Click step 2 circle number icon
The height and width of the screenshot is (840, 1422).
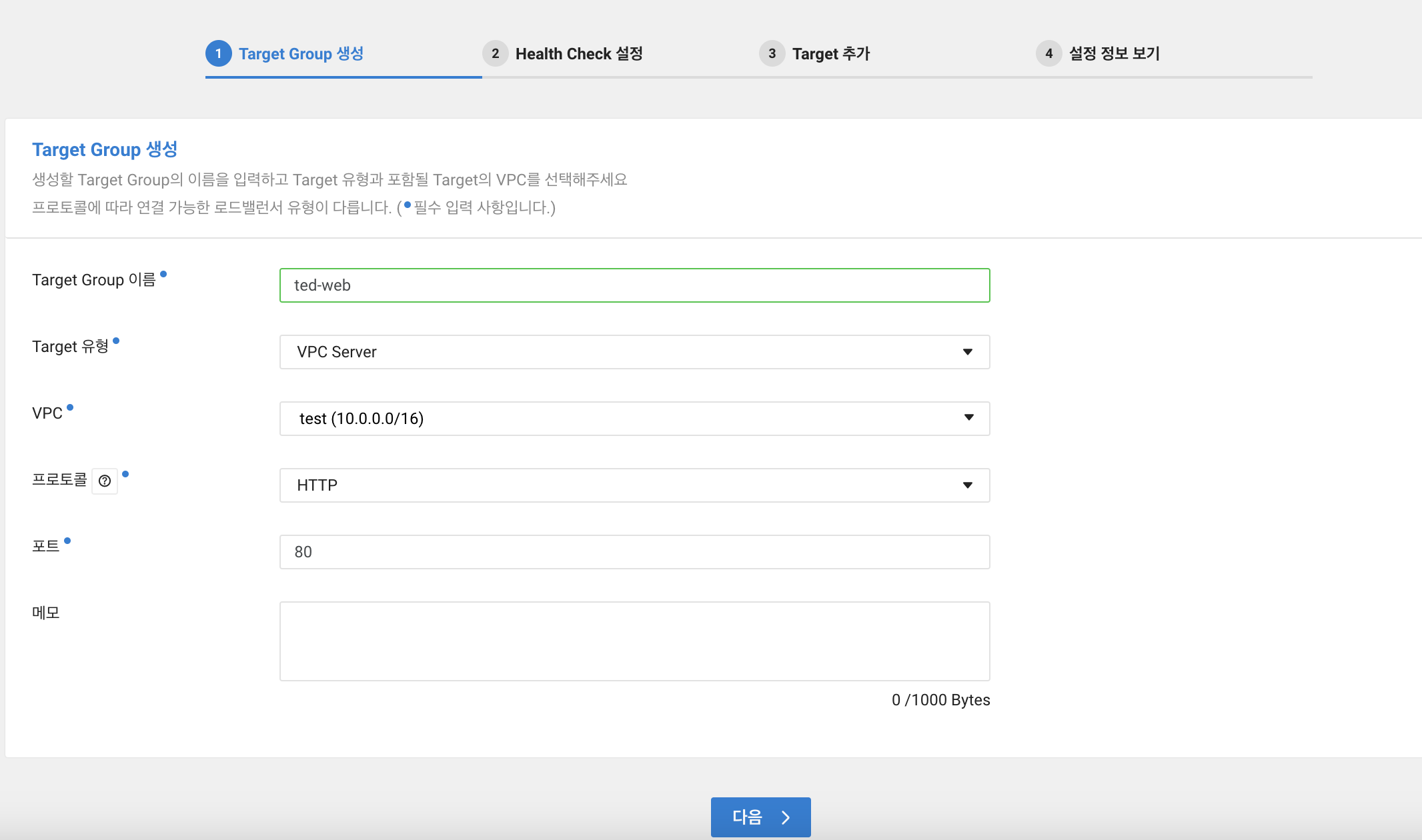pyautogui.click(x=495, y=53)
